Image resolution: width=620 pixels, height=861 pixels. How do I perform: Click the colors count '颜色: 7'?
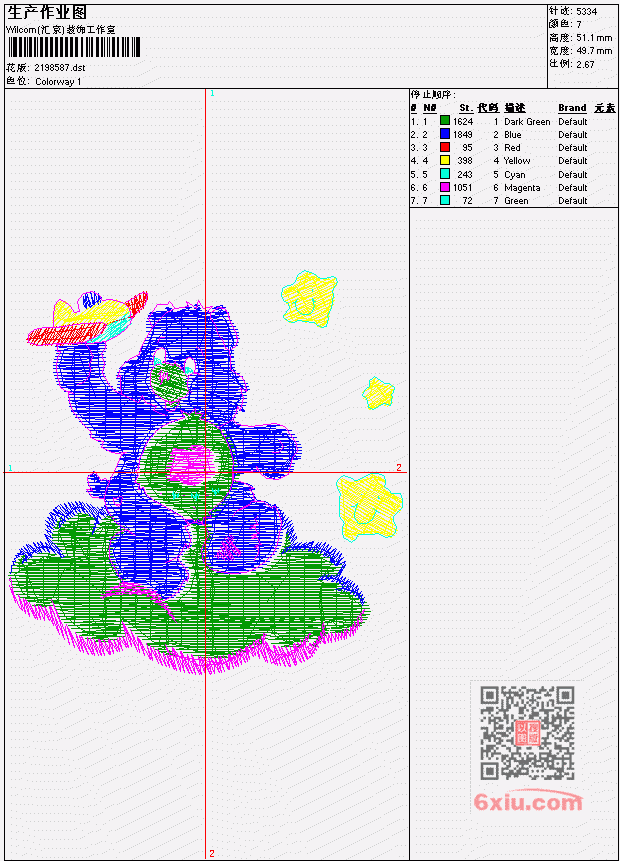pos(565,24)
